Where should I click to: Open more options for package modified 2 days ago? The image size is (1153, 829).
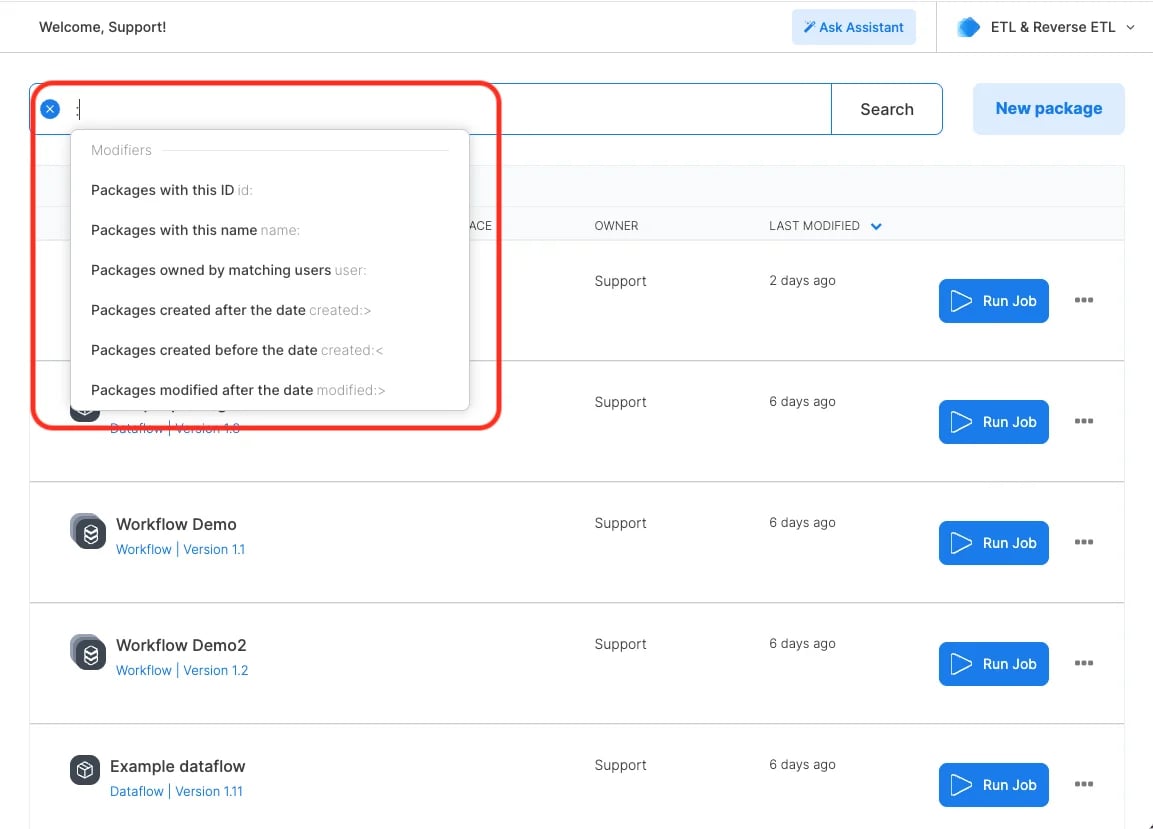click(1083, 300)
